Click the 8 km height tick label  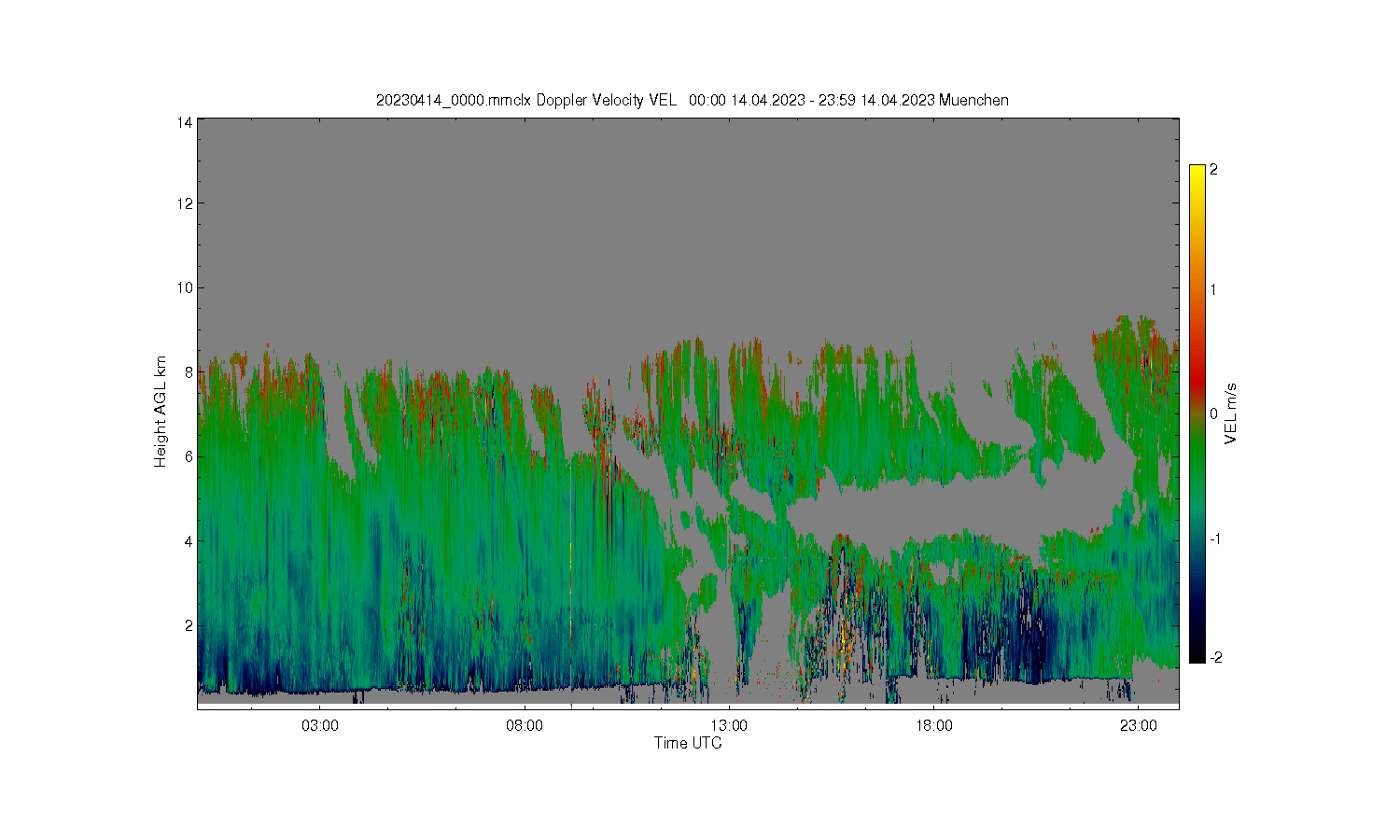pyautogui.click(x=189, y=371)
